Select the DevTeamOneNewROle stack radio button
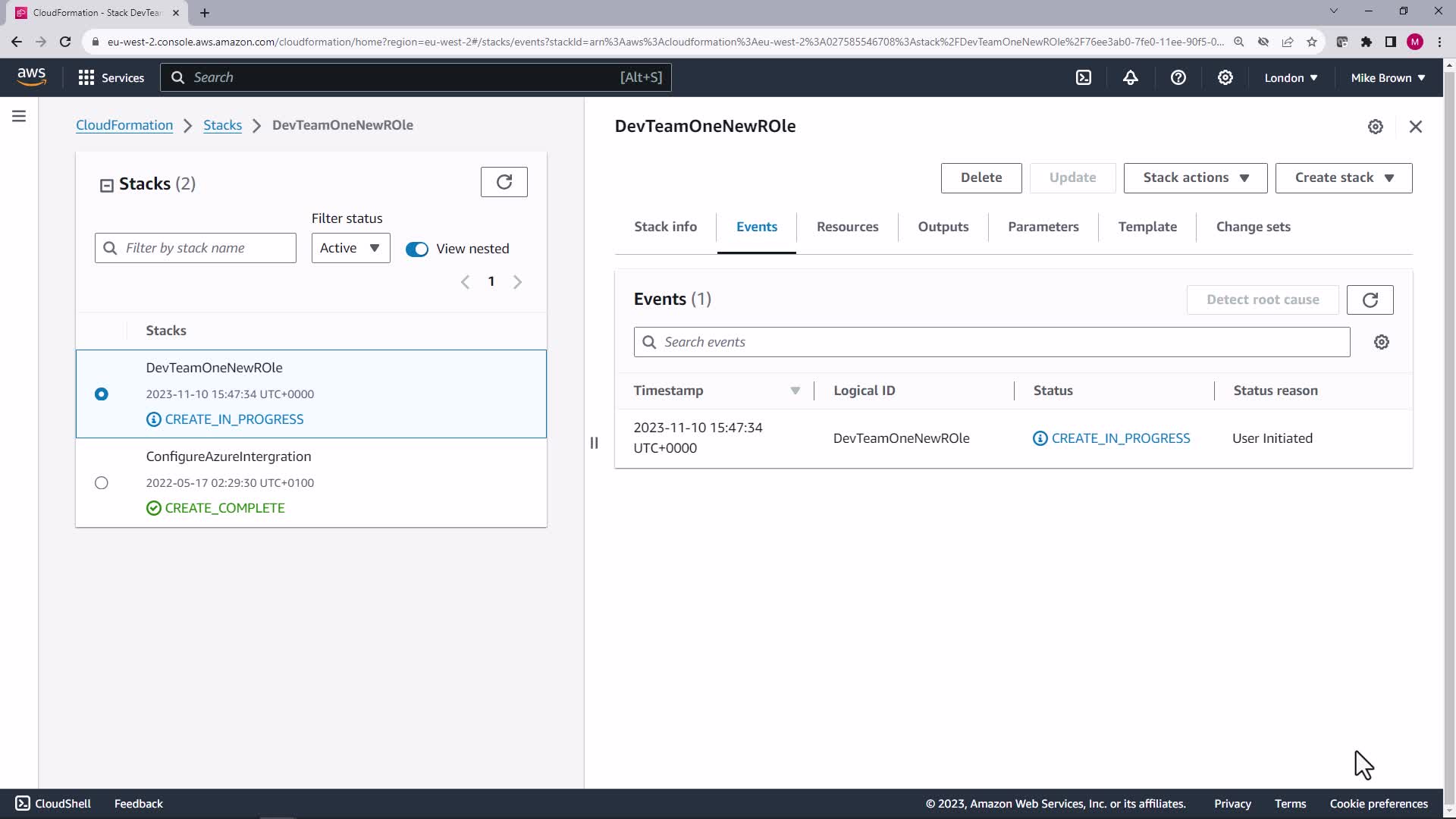Image resolution: width=1456 pixels, height=819 pixels. pos(102,394)
